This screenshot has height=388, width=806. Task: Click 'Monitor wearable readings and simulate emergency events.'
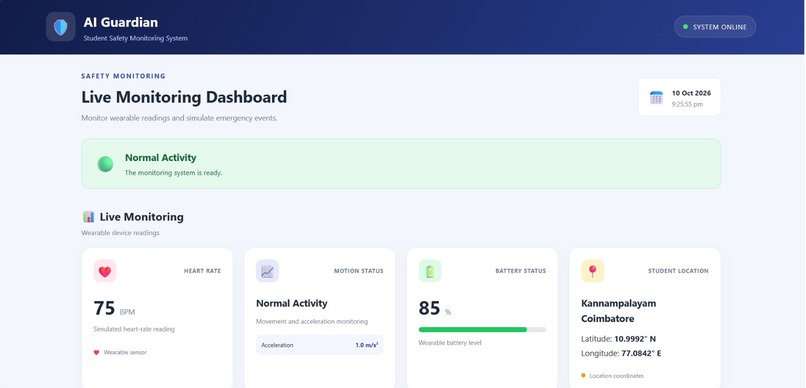(x=179, y=118)
